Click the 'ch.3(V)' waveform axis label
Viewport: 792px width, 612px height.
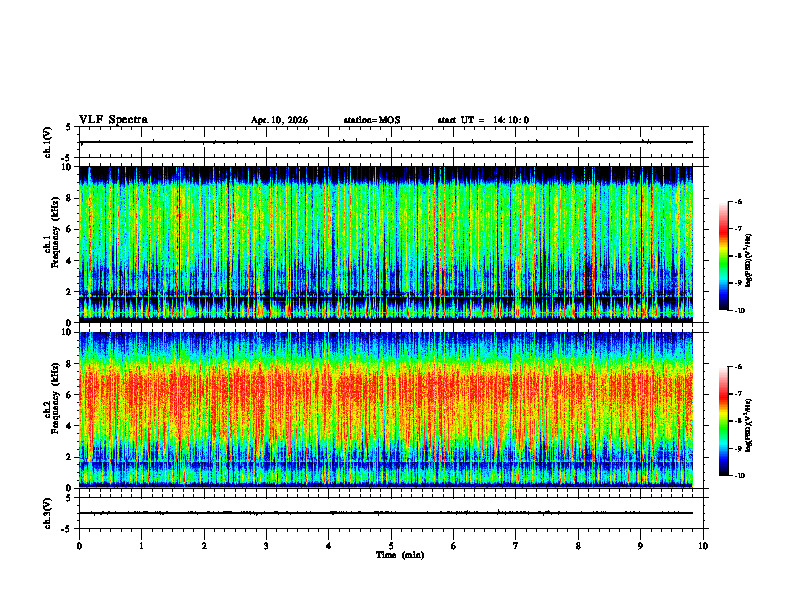(47, 514)
